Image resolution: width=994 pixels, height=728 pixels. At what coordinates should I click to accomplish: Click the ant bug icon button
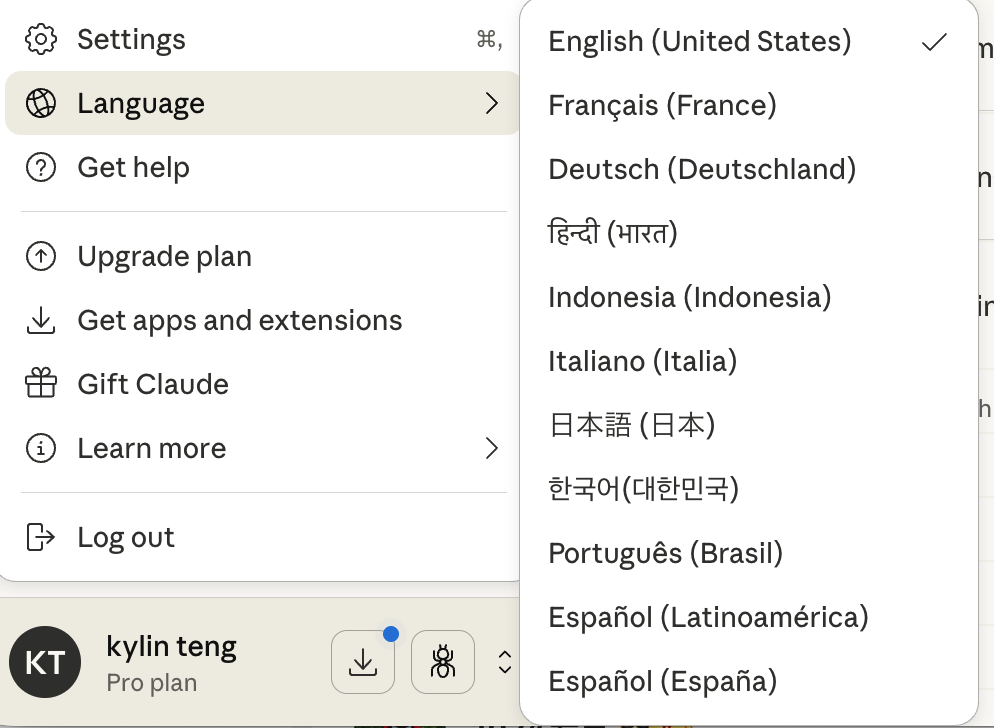coord(442,662)
